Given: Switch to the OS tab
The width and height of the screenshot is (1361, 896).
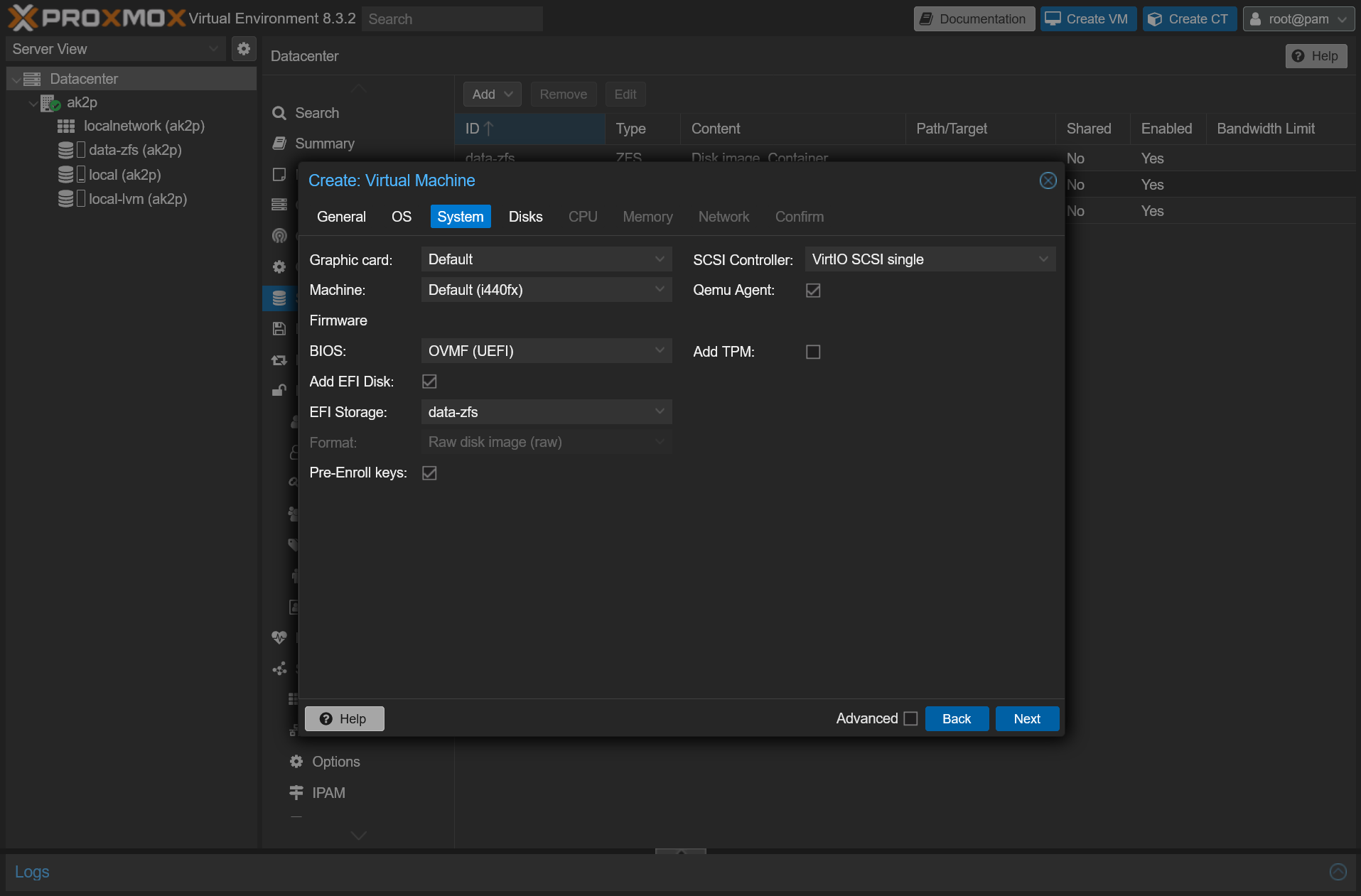Looking at the screenshot, I should point(402,217).
